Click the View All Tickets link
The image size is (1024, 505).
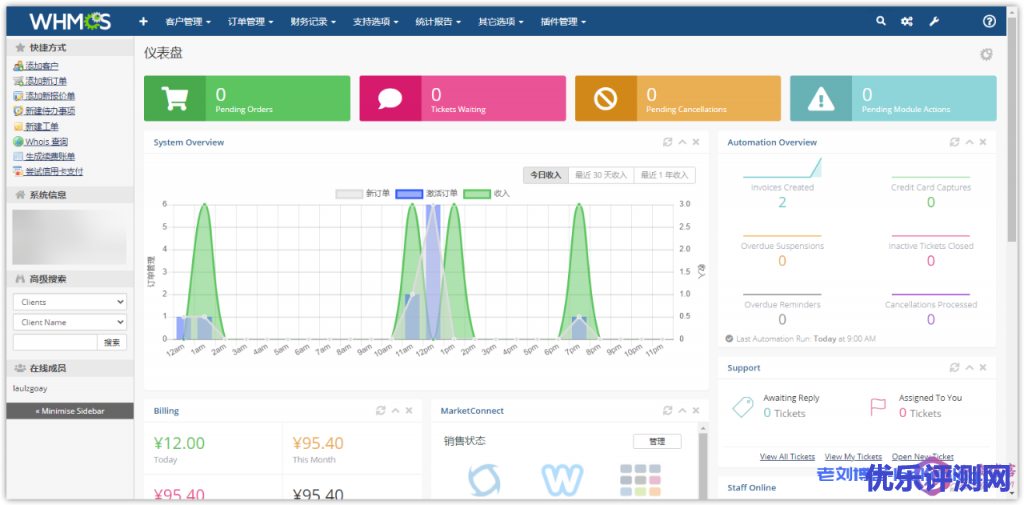point(787,457)
